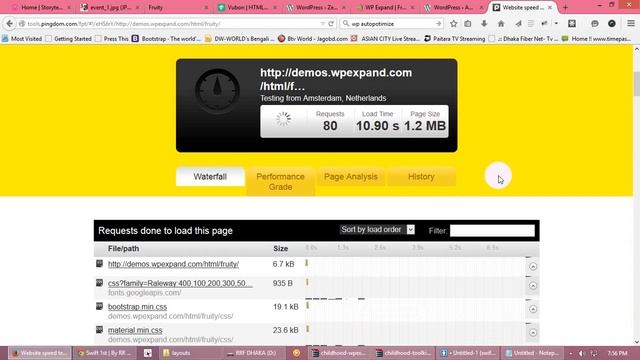
Task: Click the tools.pingdom.com address bar
Action: pos(176,24)
